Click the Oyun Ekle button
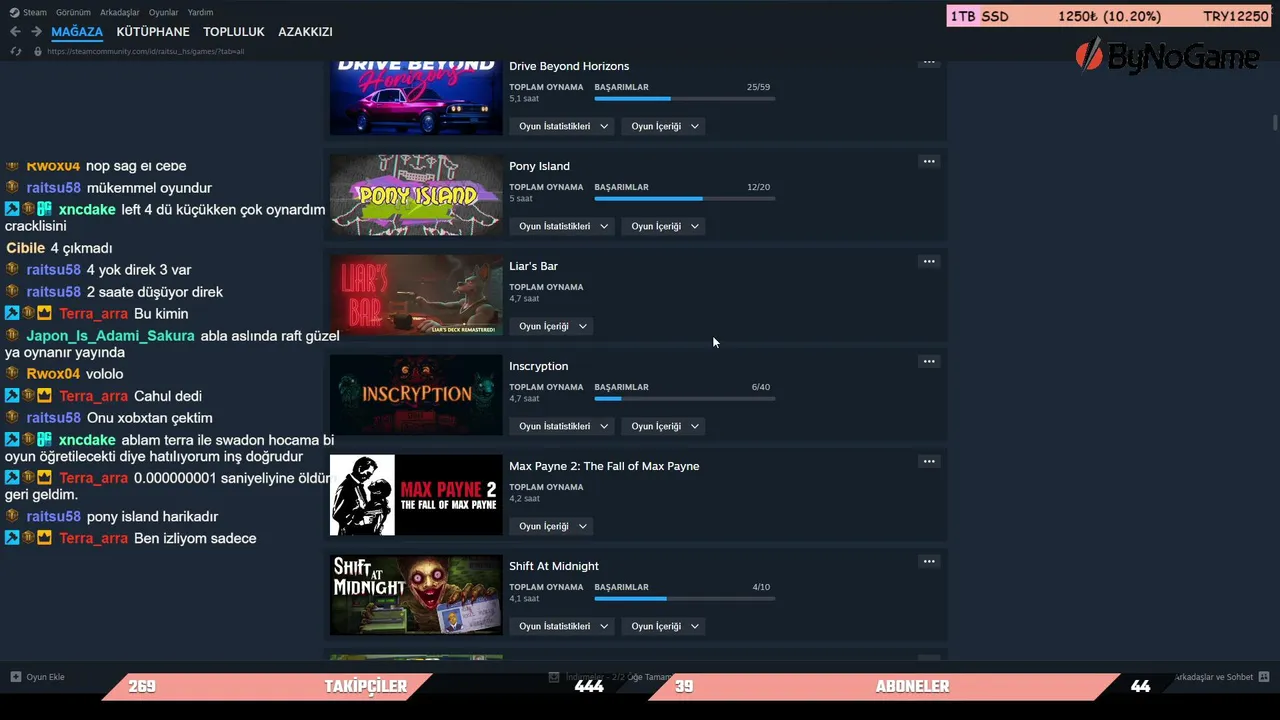Screen dimensions: 1280x720 coord(37,677)
